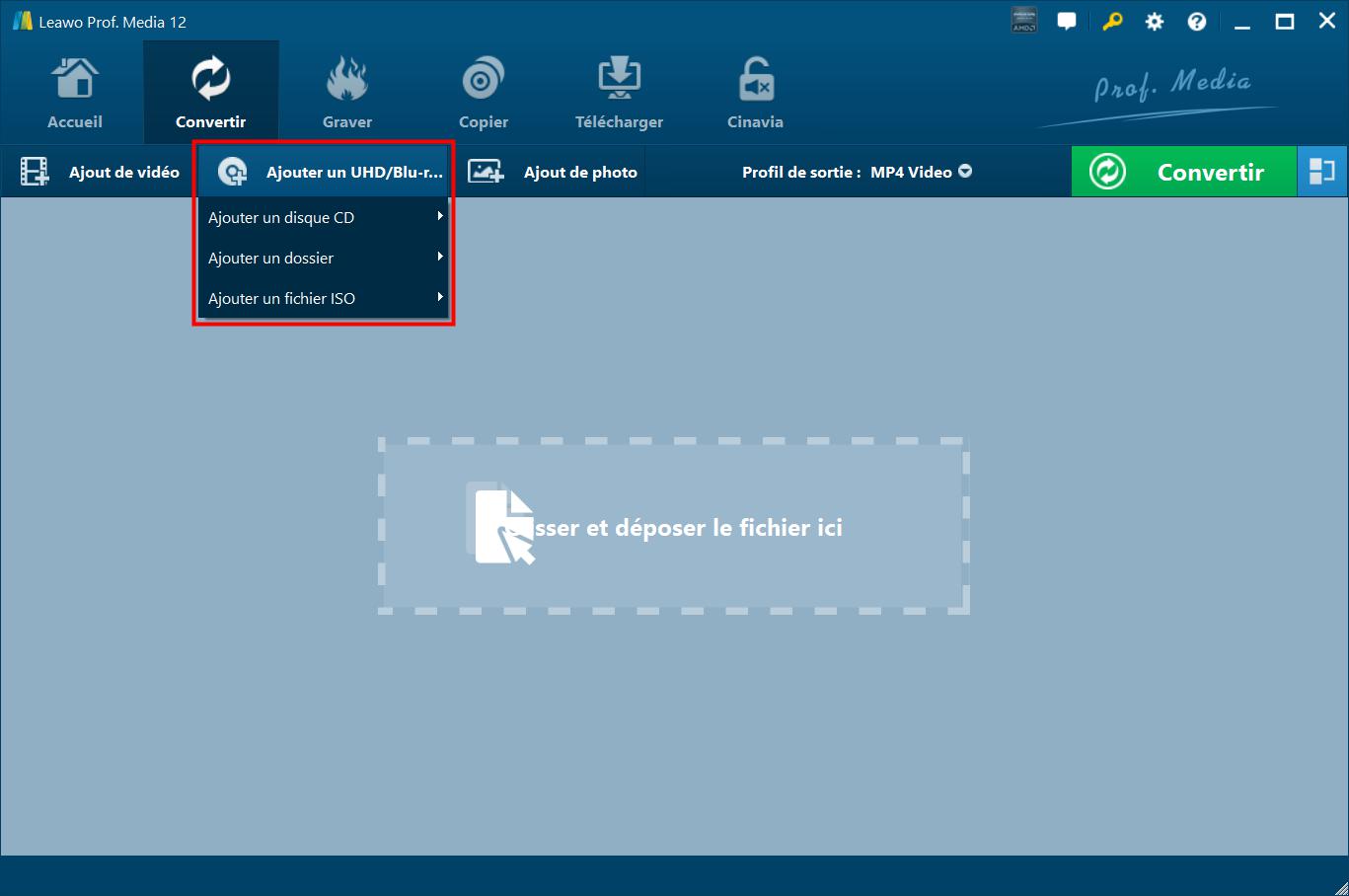Click Ajouter un UHD/Blu-ray button

point(324,172)
